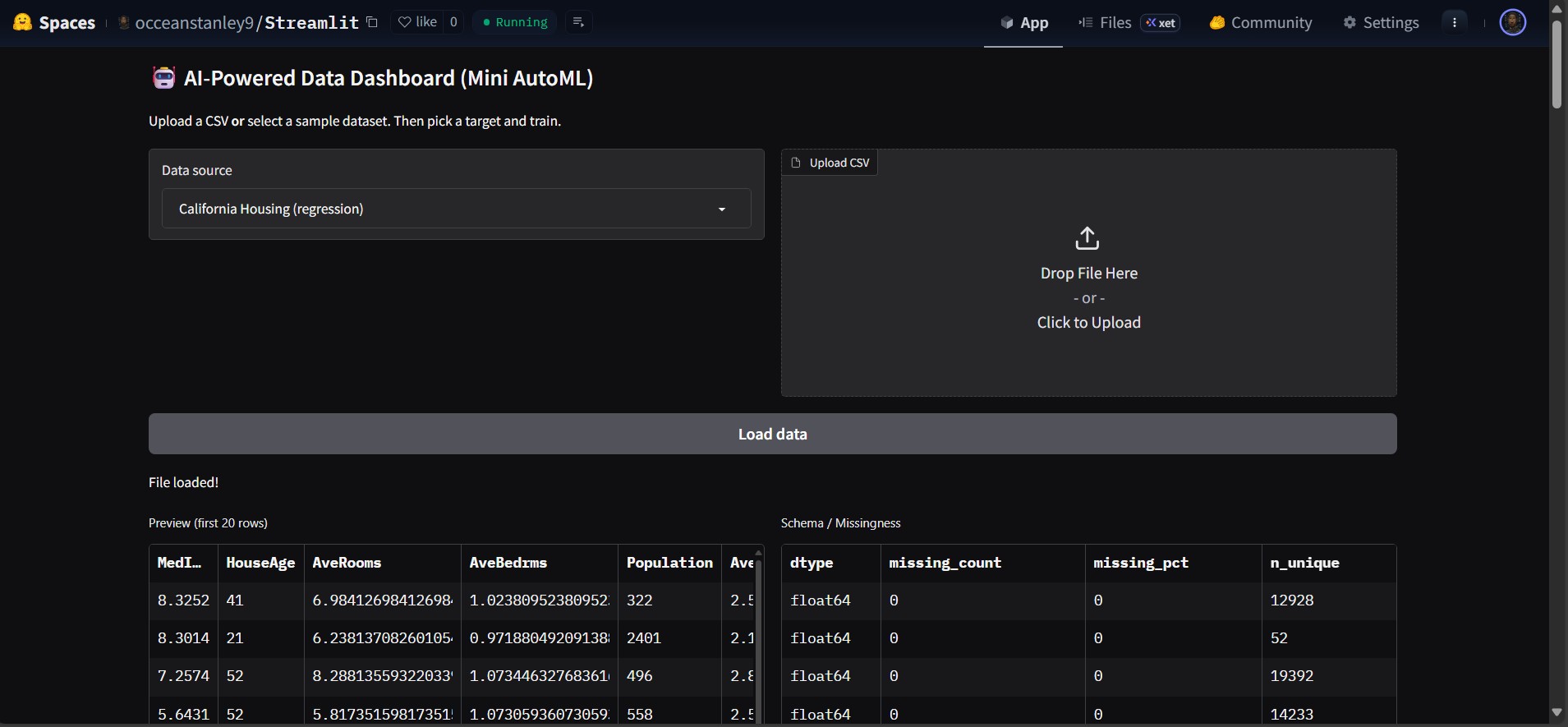Click the dropdown arrow in Data source
1568x727 pixels.
pos(722,209)
